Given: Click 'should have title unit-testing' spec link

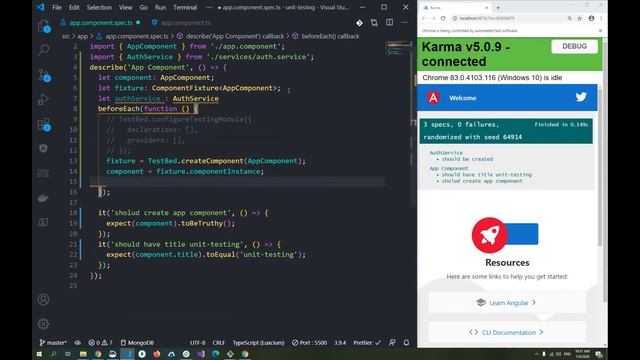Looking at the screenshot, I should [487, 175].
